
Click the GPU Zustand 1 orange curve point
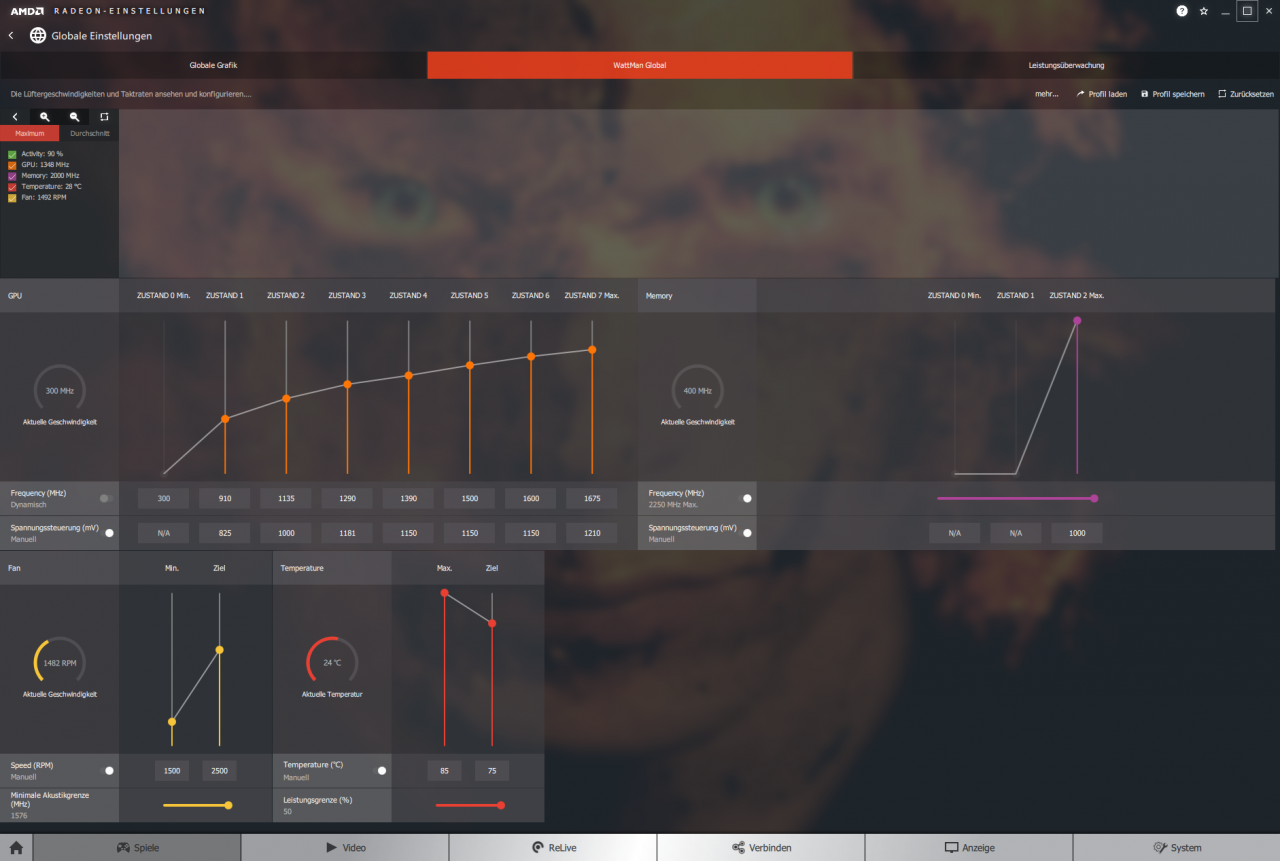[x=225, y=419]
